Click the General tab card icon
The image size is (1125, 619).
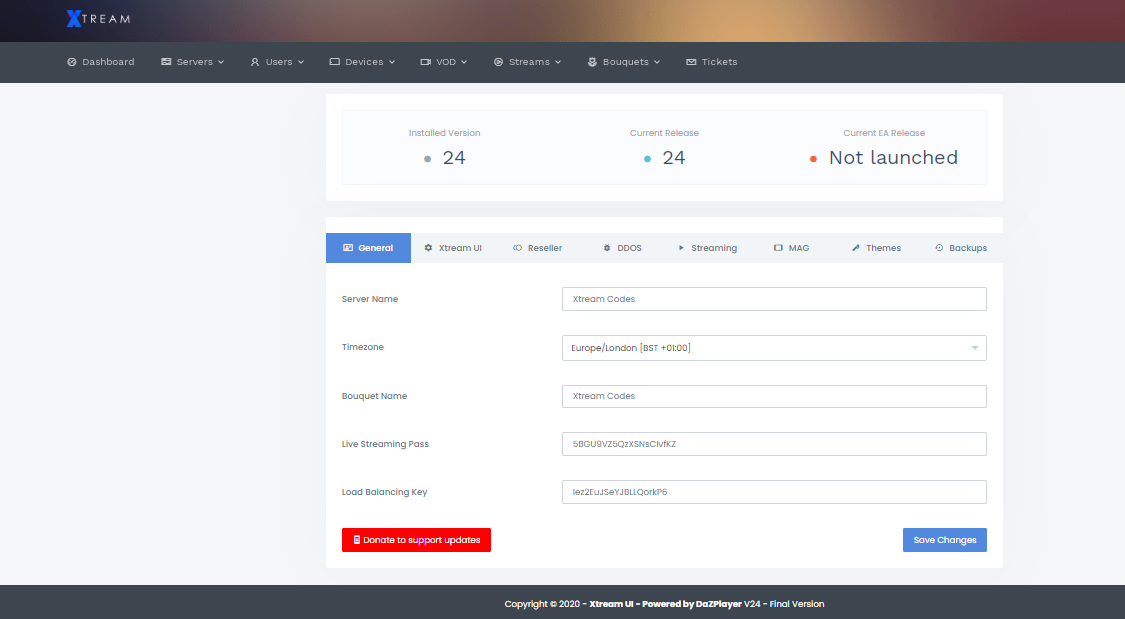(x=348, y=247)
